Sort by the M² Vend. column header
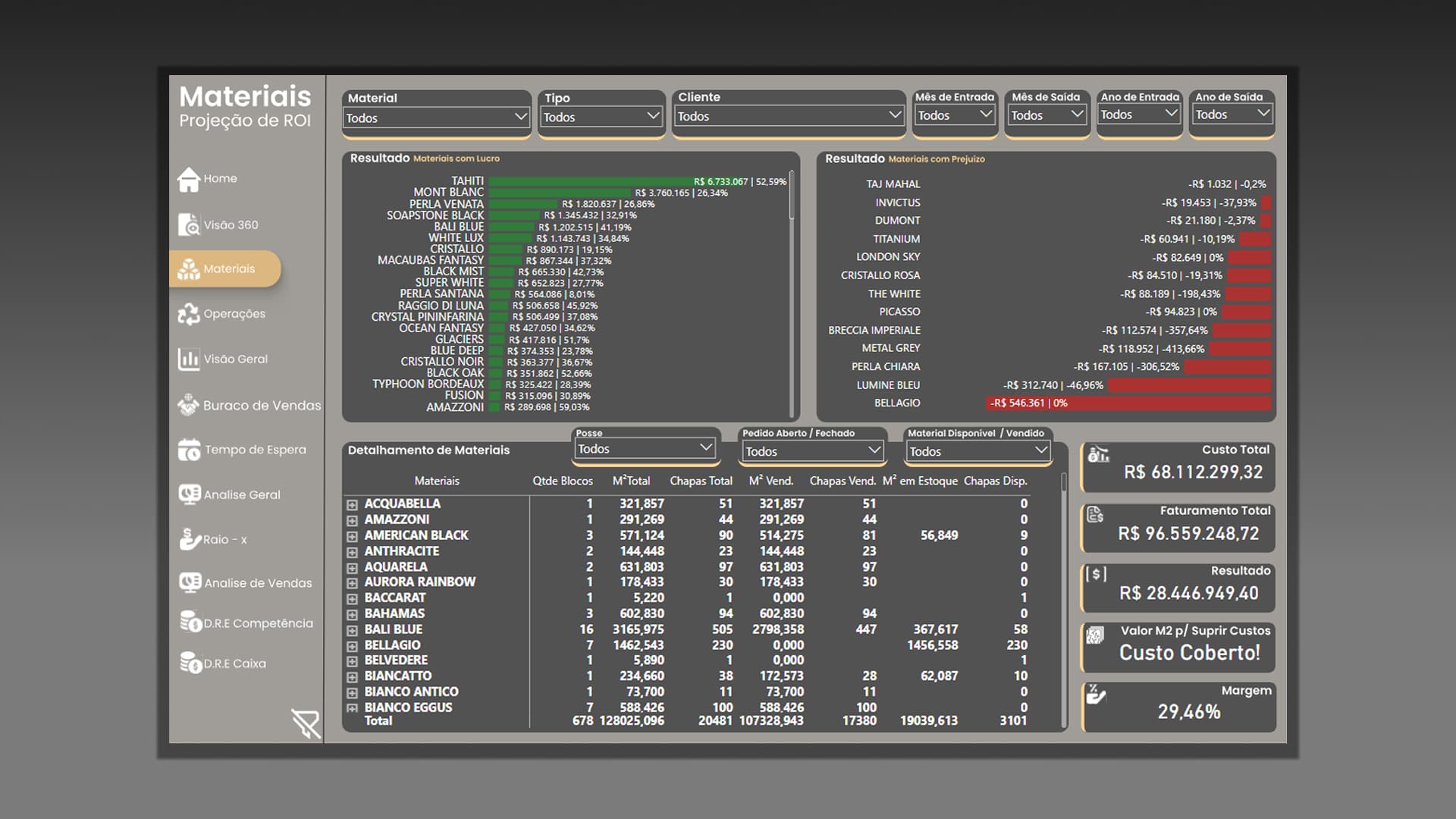 pyautogui.click(x=770, y=481)
